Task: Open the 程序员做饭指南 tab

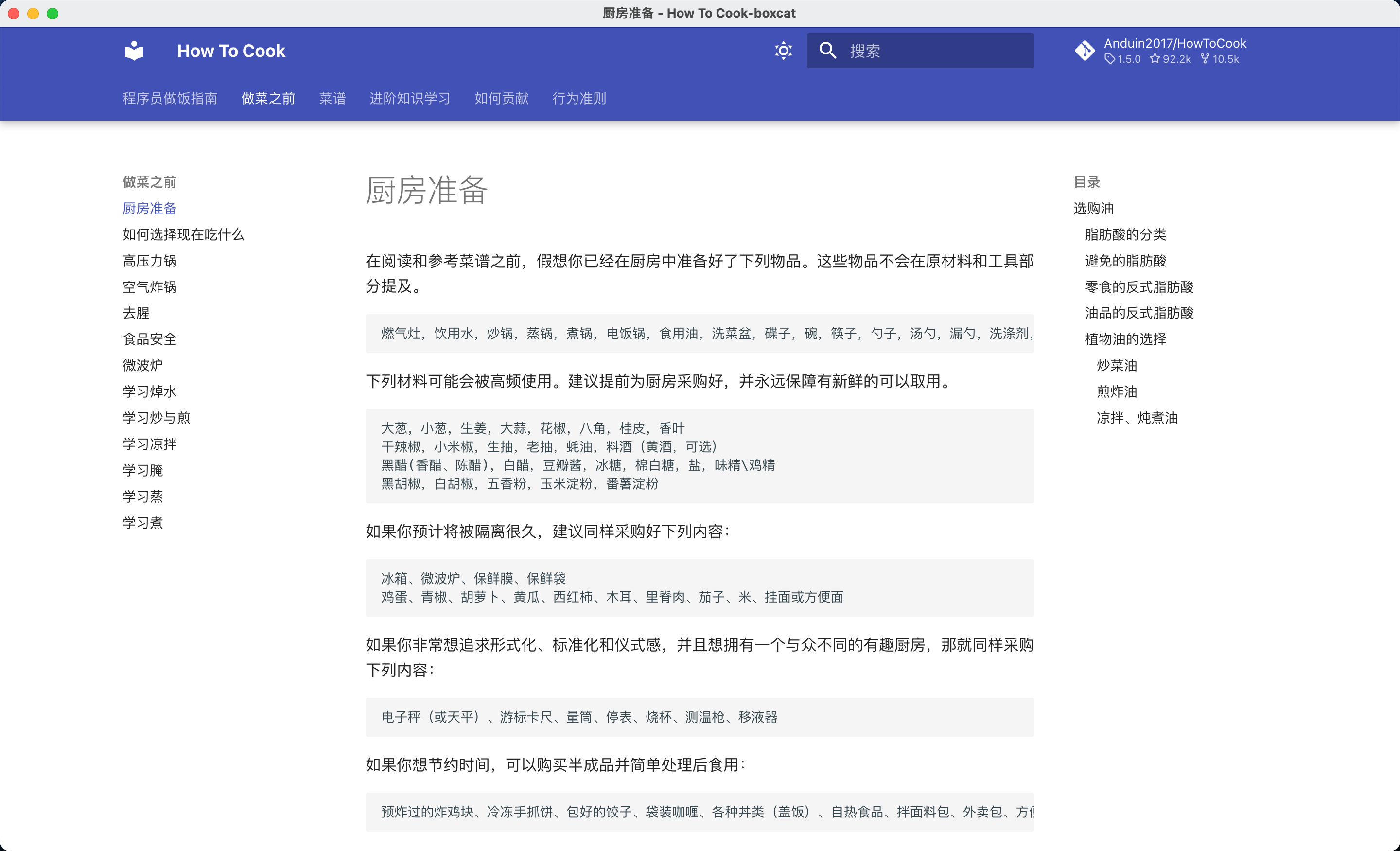Action: point(170,98)
